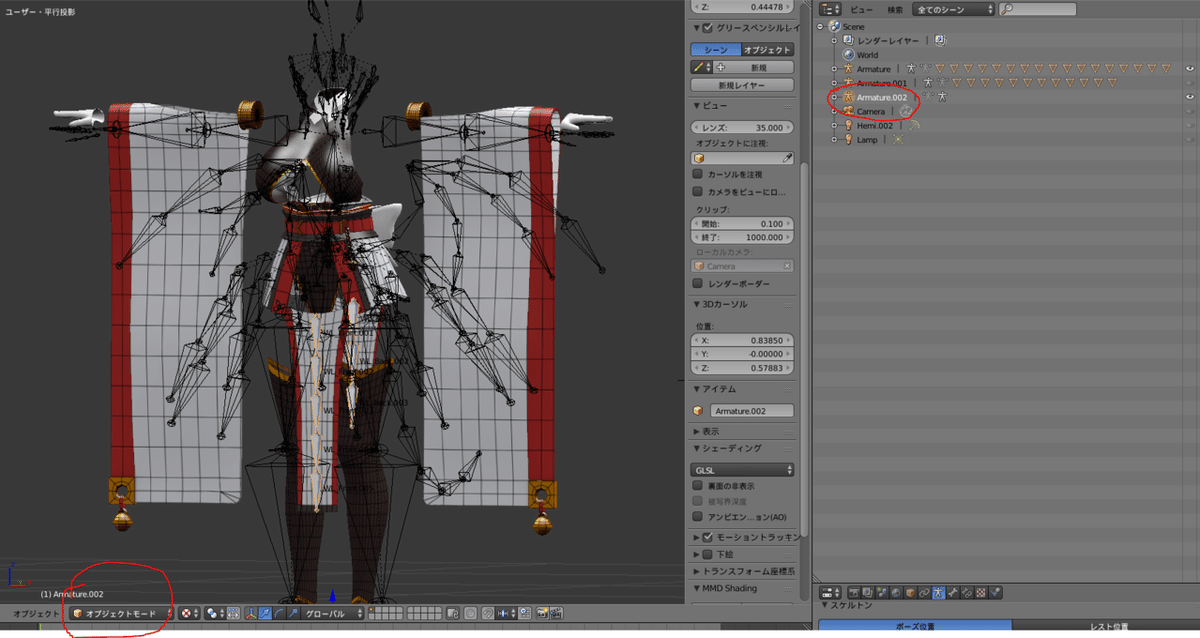Click the lens value field showing 35.000
This screenshot has width=1200, height=638.
click(x=743, y=128)
